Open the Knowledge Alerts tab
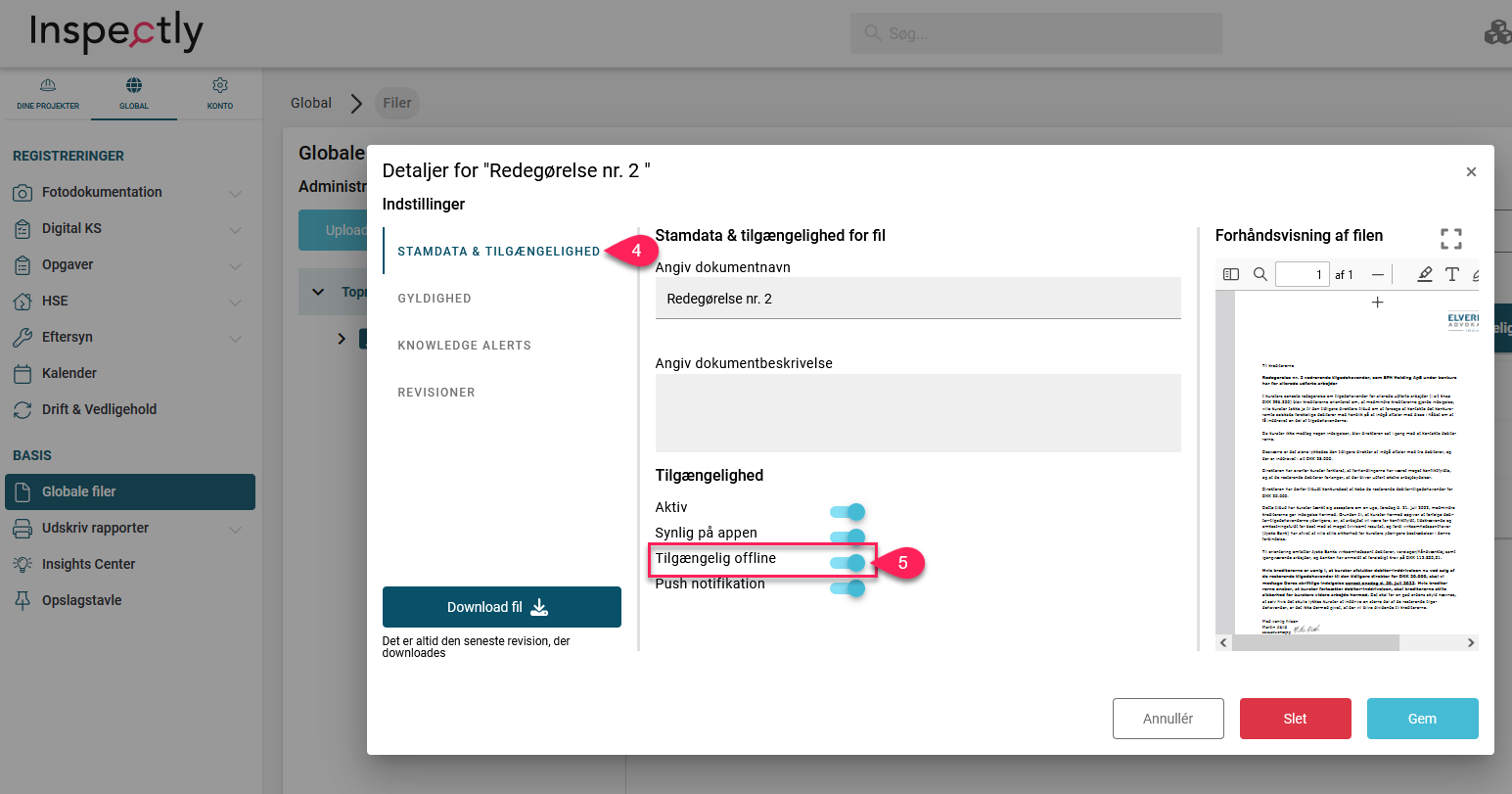 [x=464, y=346]
